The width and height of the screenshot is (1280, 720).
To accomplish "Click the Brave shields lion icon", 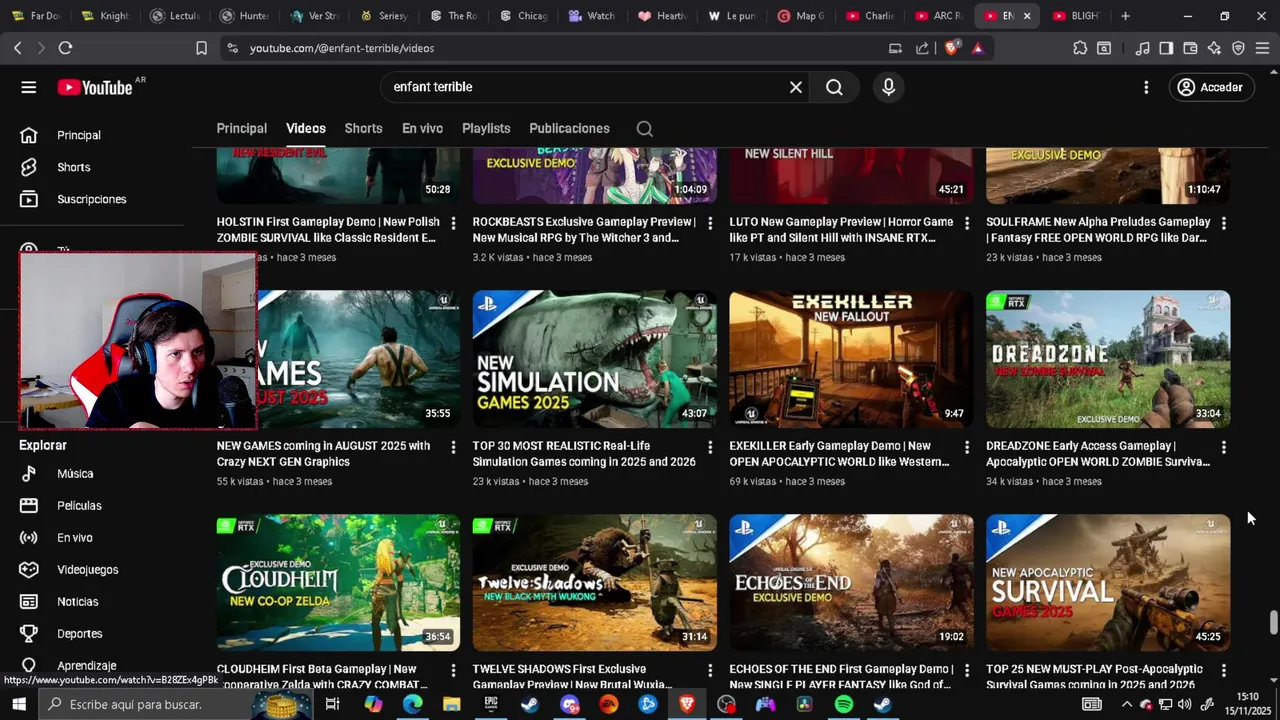I will 951,48.
